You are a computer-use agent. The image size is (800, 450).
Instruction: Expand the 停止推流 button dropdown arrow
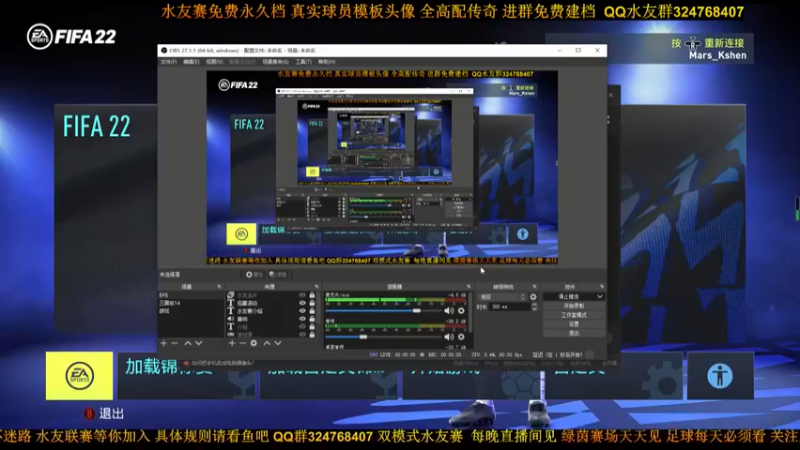pos(599,296)
